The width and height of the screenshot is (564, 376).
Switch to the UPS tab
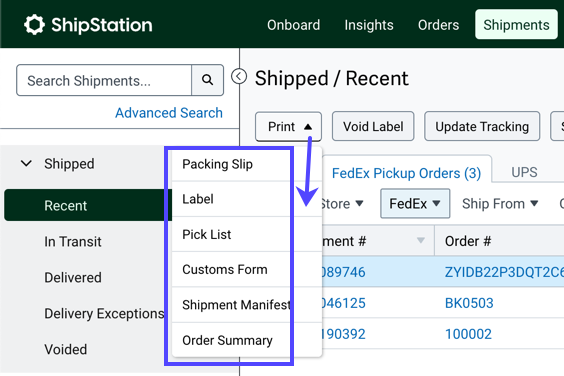pos(524,172)
